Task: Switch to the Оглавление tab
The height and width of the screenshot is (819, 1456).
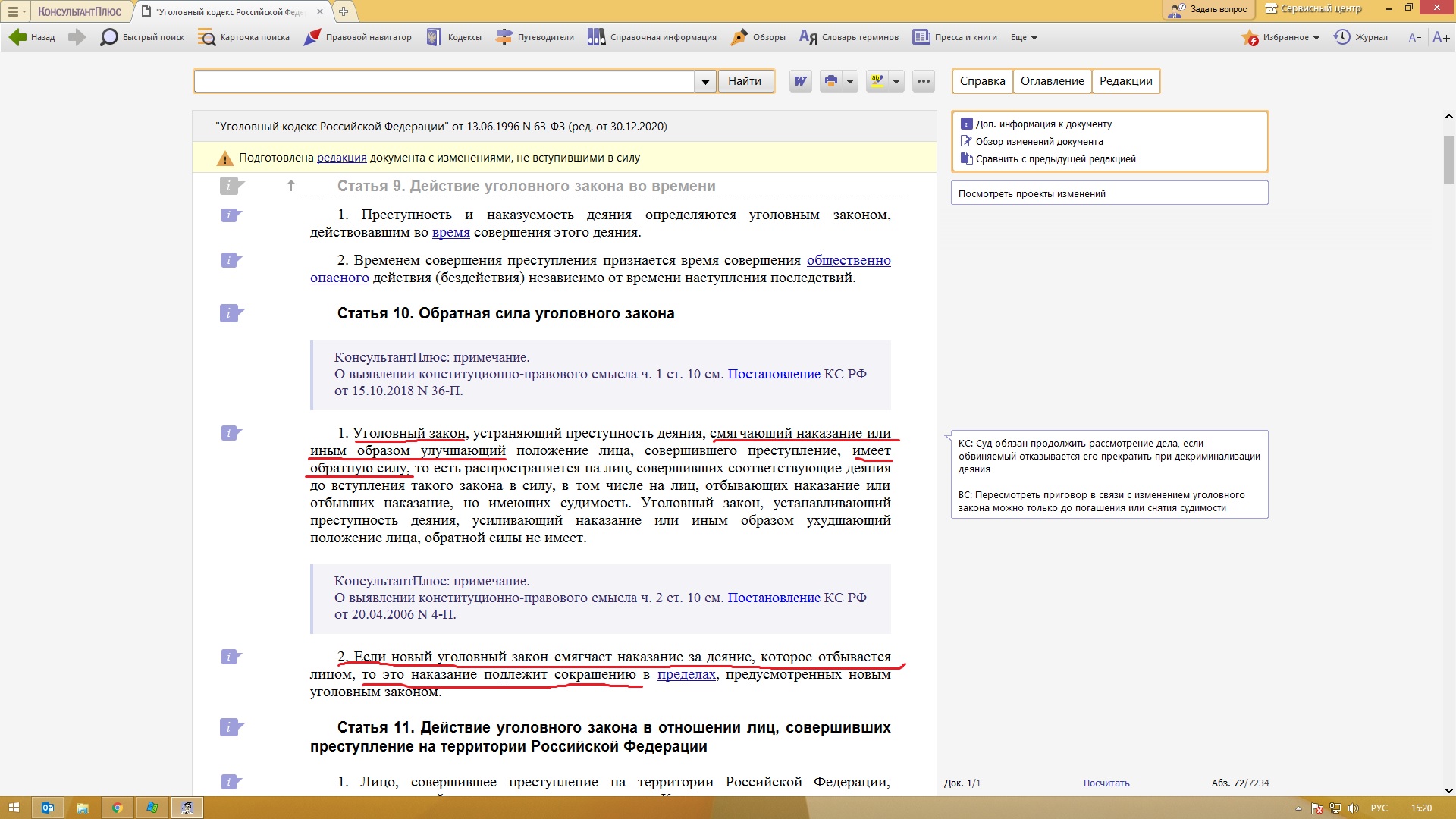Action: (x=1052, y=81)
